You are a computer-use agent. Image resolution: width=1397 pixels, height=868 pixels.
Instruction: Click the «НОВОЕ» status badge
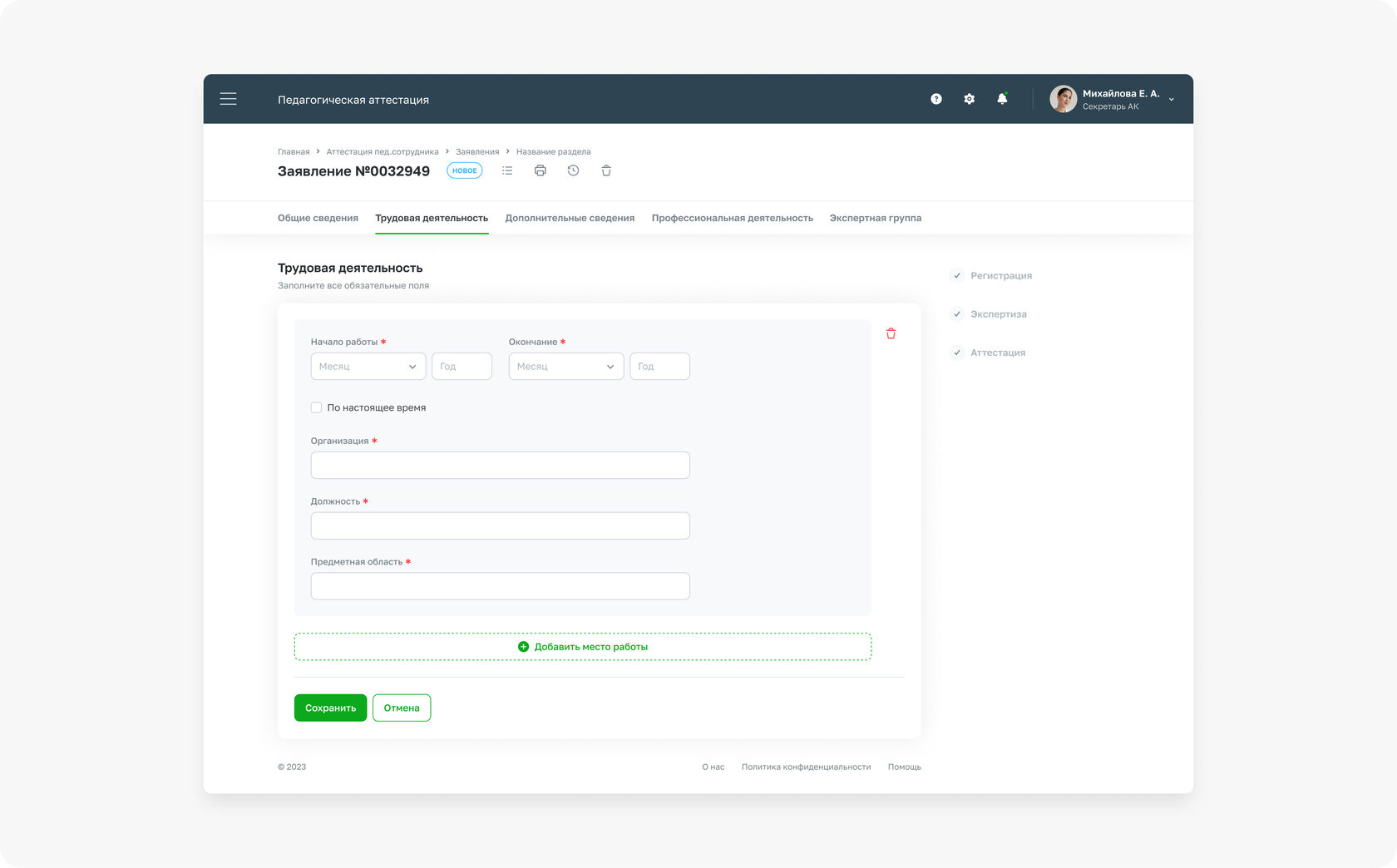(465, 170)
